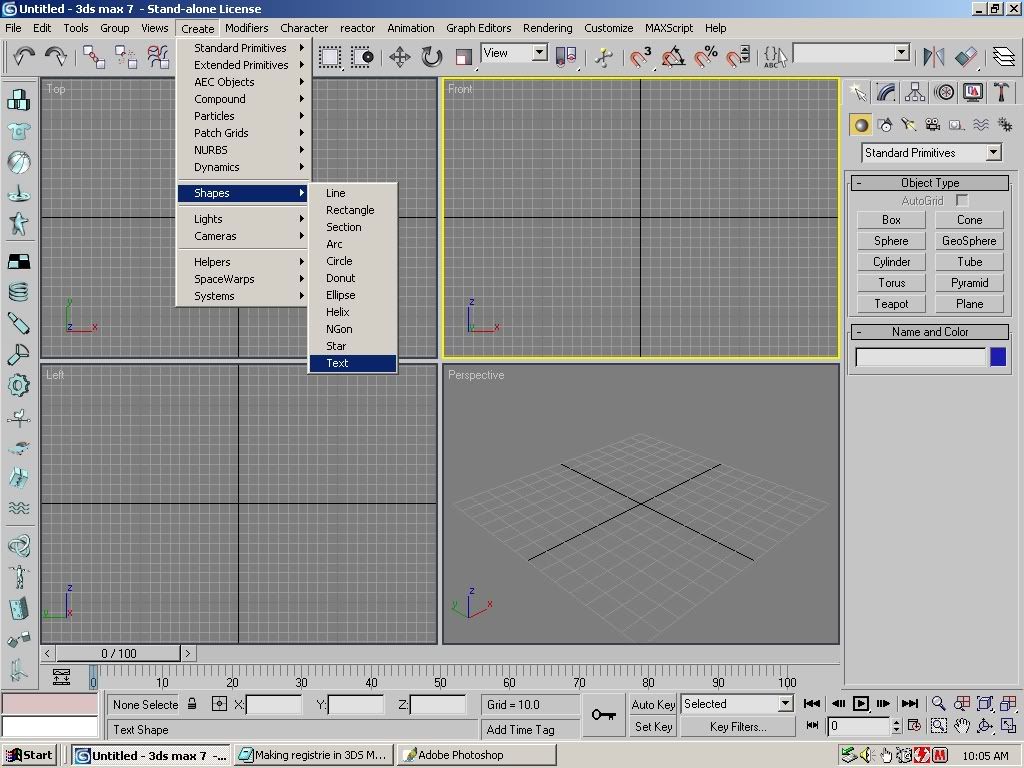This screenshot has width=1024, height=768.
Task: Open the Modifiers menu
Action: pyautogui.click(x=246, y=28)
